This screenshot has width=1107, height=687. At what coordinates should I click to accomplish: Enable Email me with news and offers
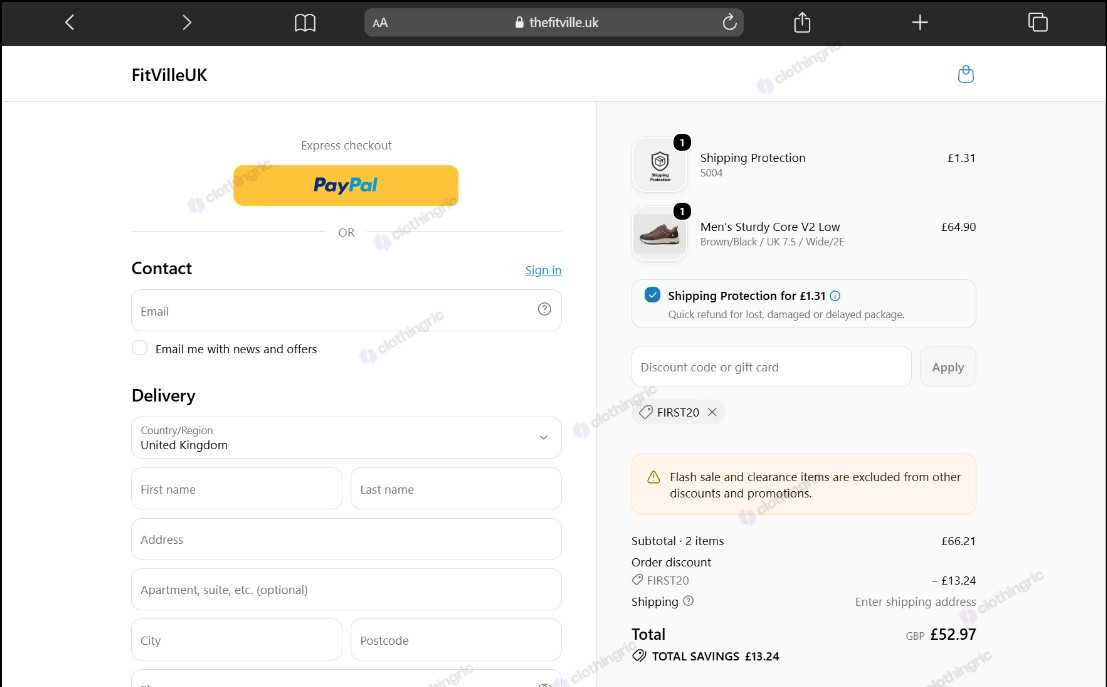tap(140, 347)
